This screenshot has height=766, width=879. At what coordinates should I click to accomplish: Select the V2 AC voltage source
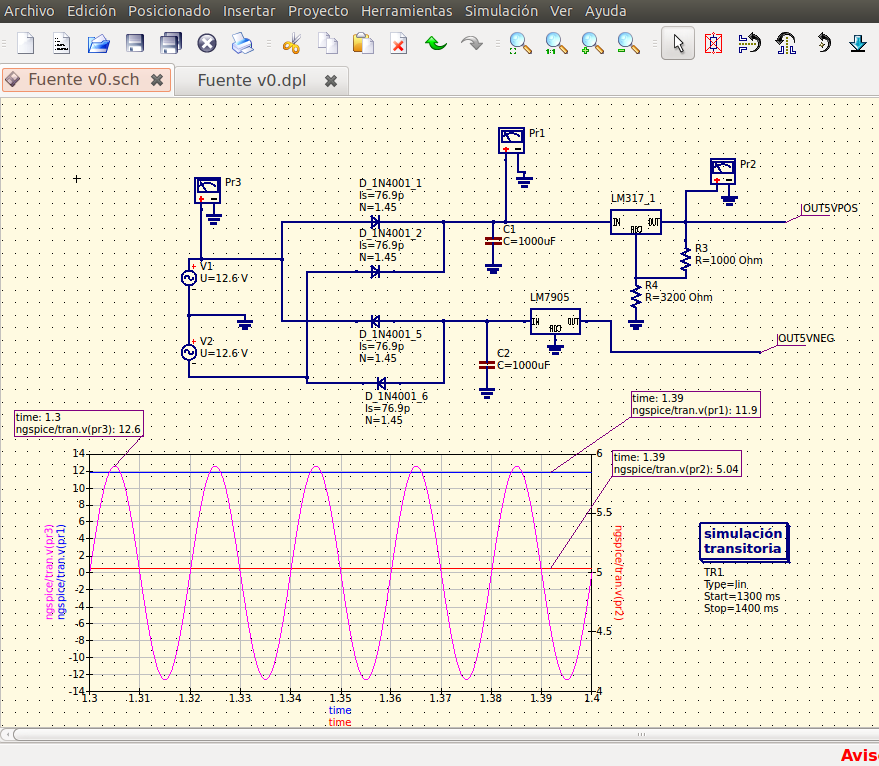coord(189,352)
